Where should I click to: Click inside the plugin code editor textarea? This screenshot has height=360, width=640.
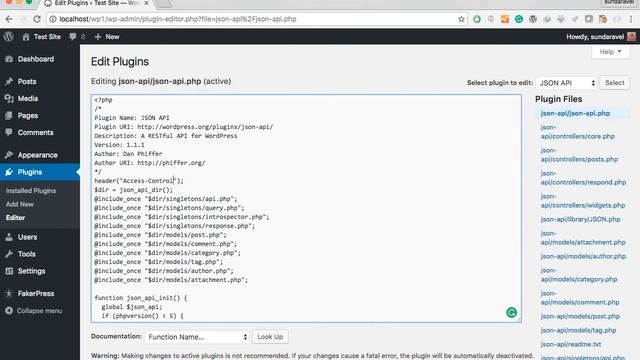click(306, 208)
